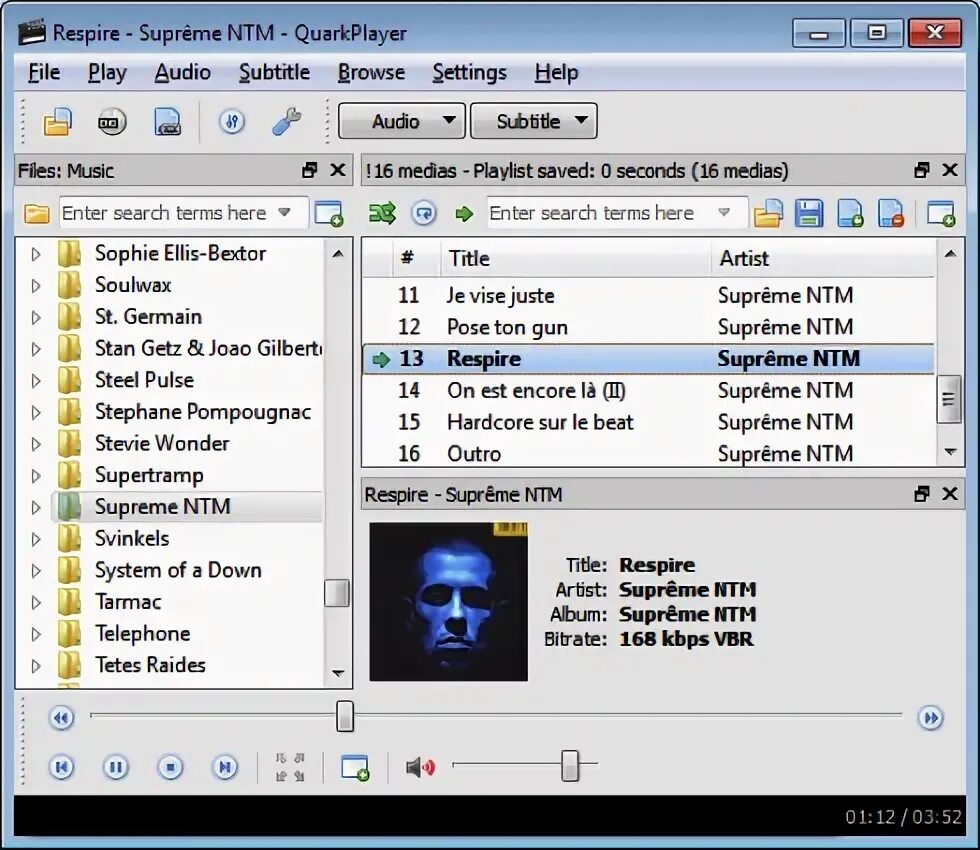
Task: Open a media file from the toolbar
Action: pyautogui.click(x=57, y=120)
